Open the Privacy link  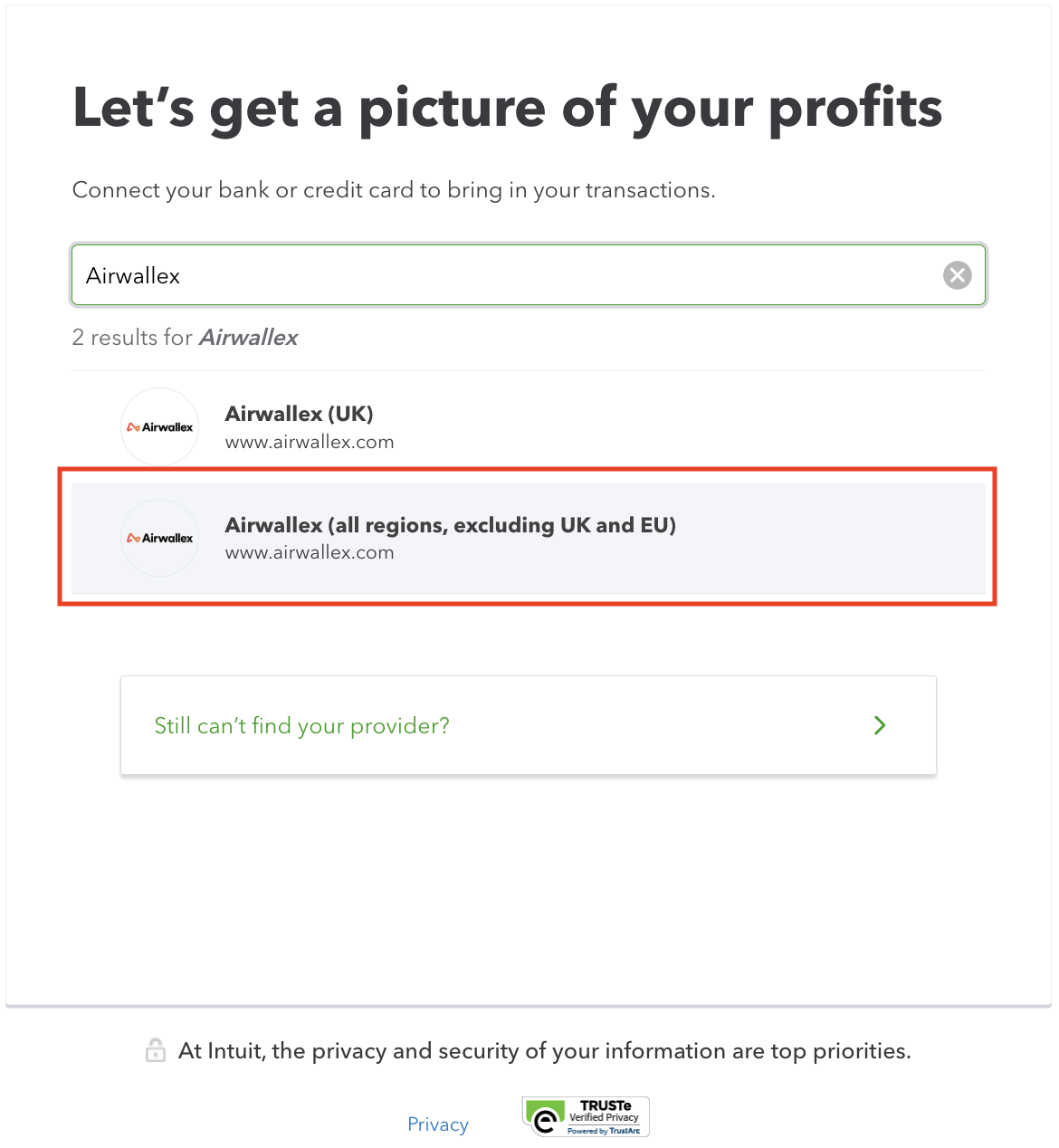tap(438, 1124)
